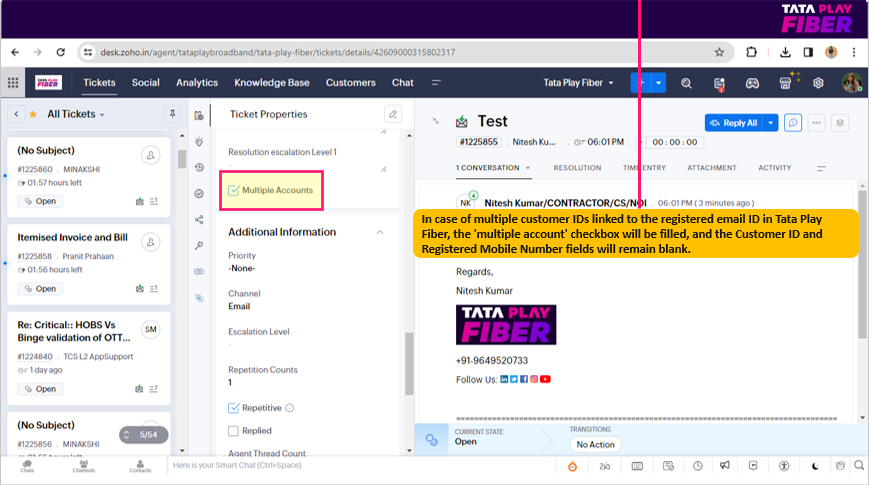Click the blue plus add button

(x=641, y=83)
